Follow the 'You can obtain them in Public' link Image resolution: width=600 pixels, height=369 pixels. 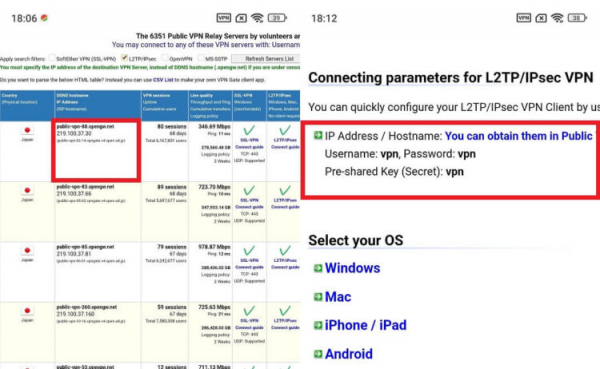[x=519, y=136]
